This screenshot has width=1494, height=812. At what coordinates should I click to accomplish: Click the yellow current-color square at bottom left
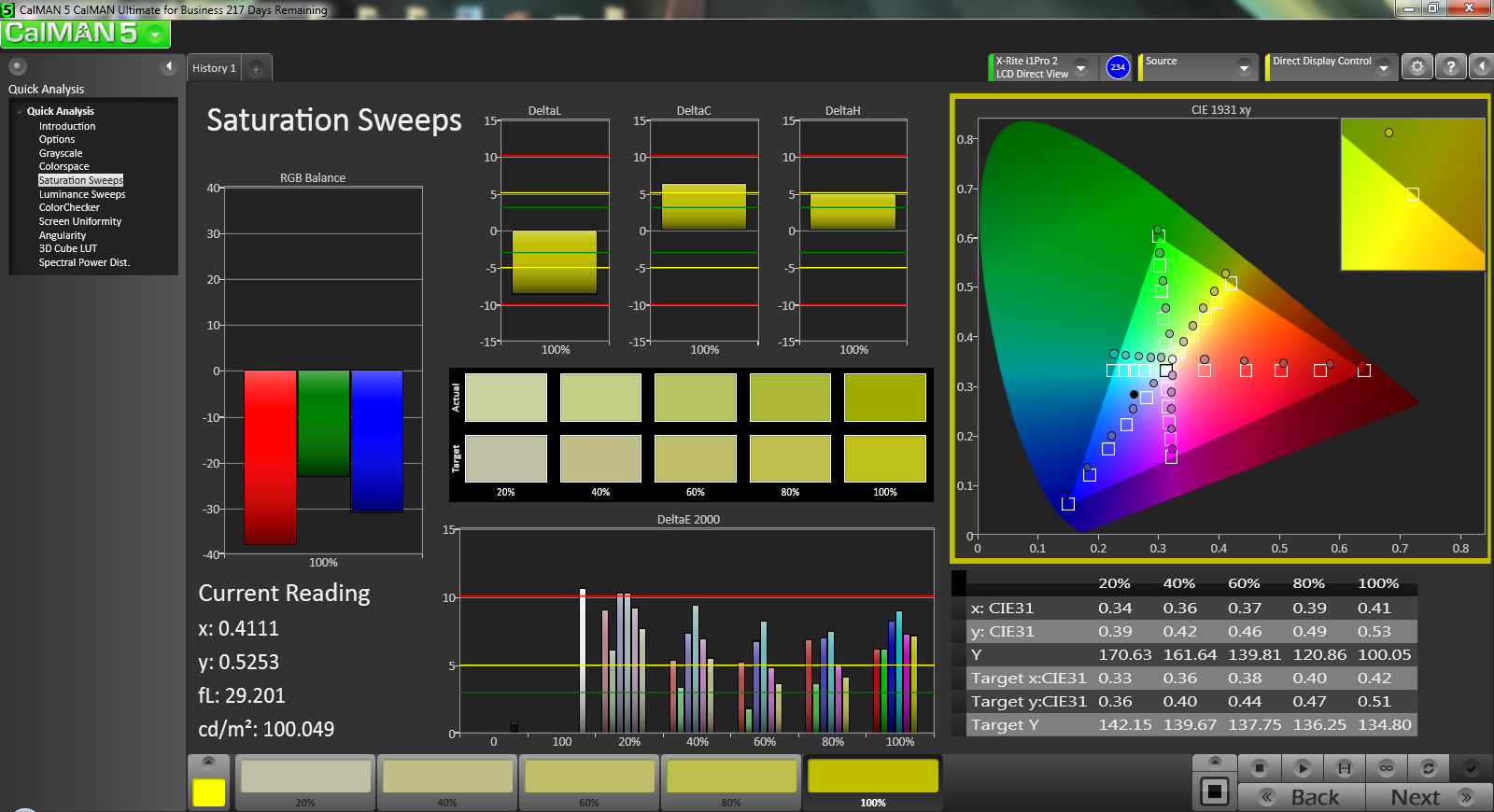(x=209, y=792)
